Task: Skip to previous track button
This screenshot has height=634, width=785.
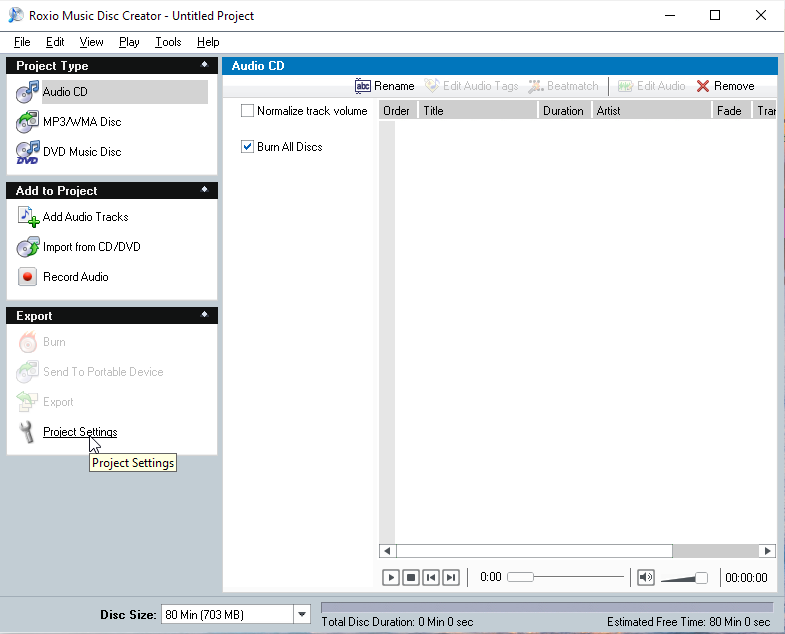Action: [x=431, y=577]
